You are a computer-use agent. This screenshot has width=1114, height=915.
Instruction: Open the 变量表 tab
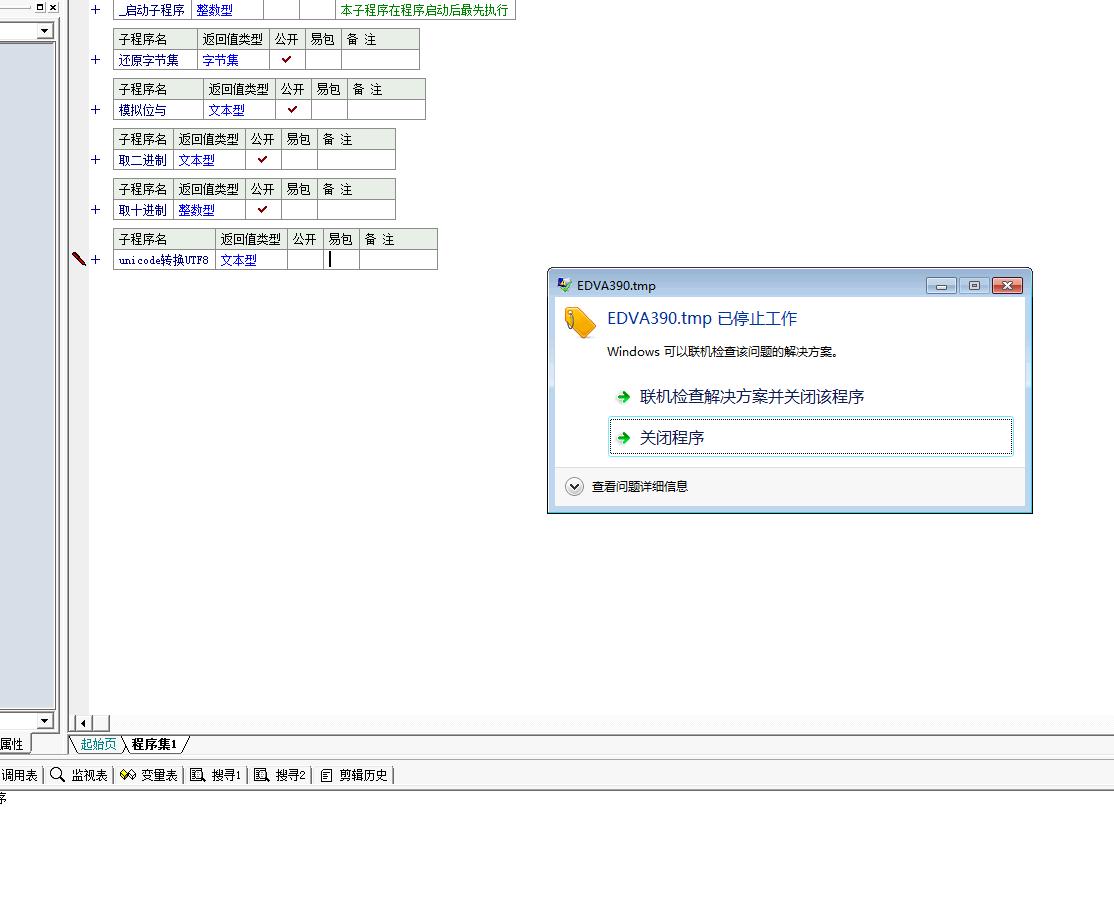148,775
